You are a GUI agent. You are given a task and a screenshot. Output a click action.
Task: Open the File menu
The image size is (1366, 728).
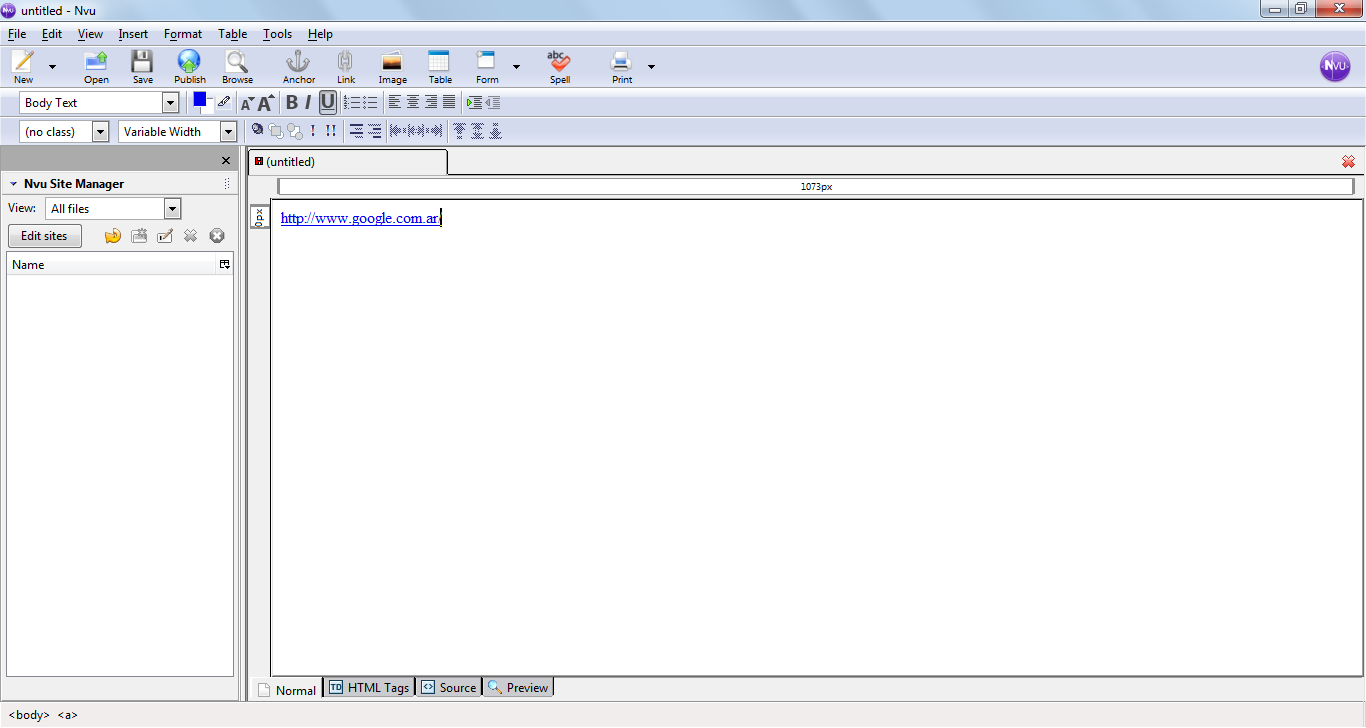tap(17, 34)
